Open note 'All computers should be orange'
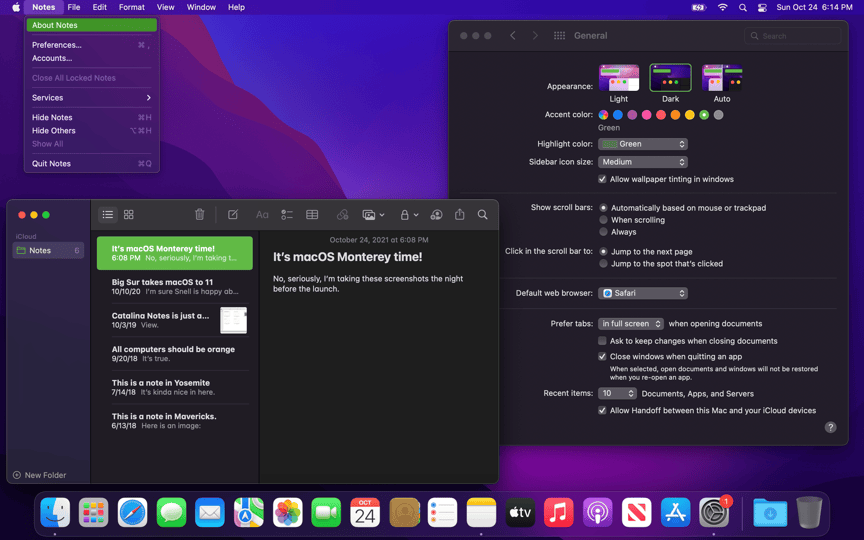 point(175,354)
